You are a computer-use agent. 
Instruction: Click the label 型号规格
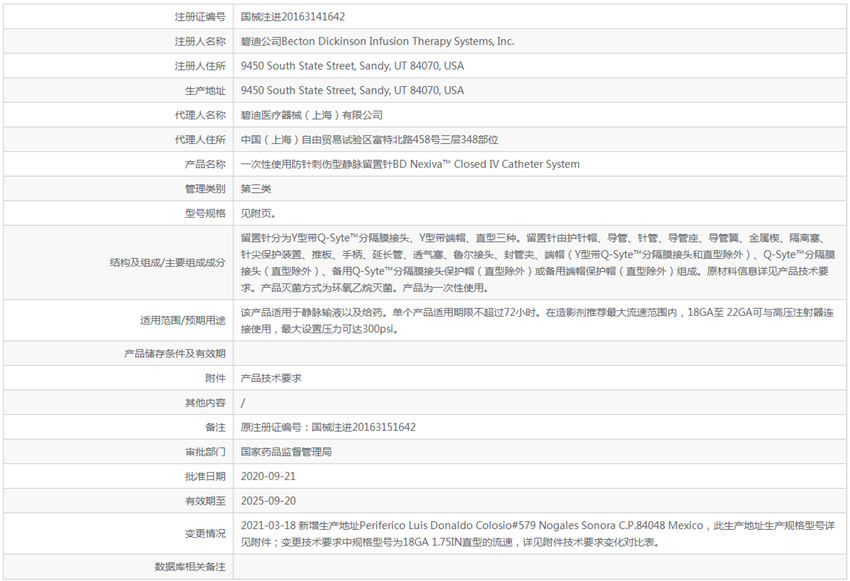[205, 214]
